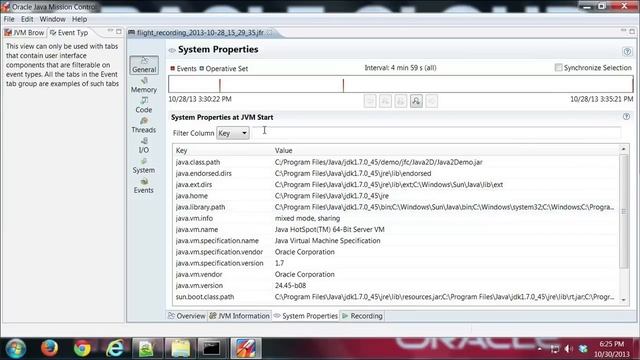
Task: Click the scroll down arrow of properties table
Action: point(624,300)
